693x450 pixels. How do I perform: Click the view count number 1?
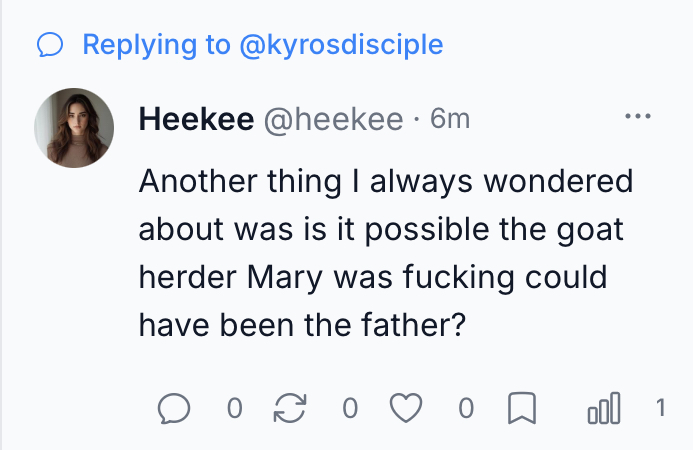(x=660, y=408)
